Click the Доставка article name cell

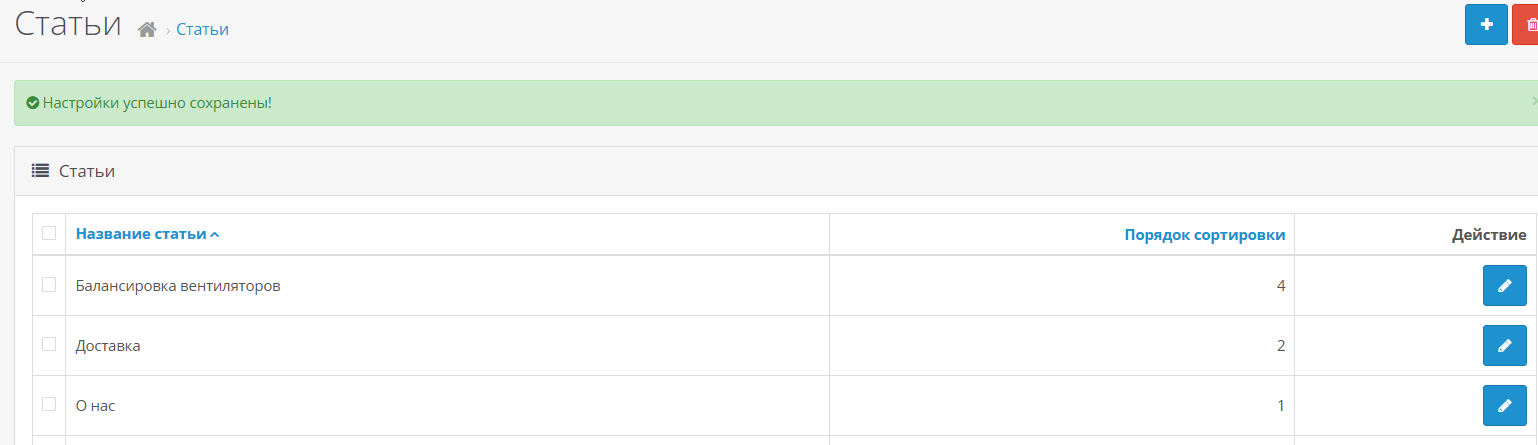(x=108, y=346)
